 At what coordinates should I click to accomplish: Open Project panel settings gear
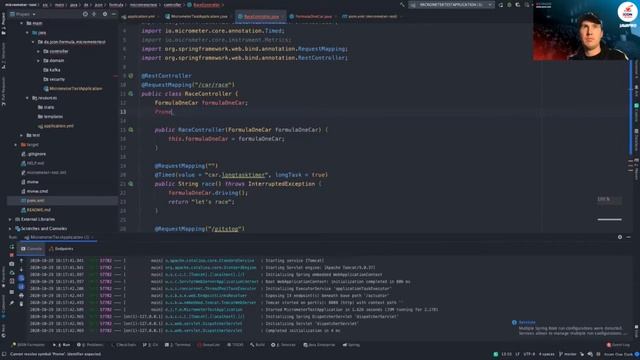click(x=105, y=14)
